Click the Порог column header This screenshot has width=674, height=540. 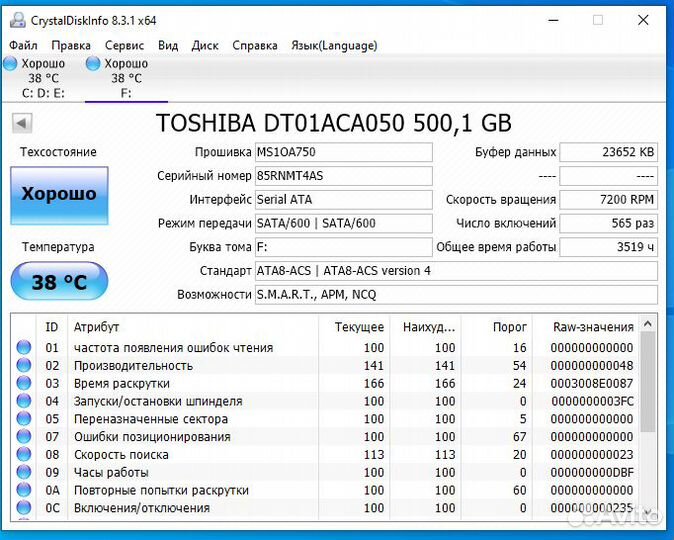[x=496, y=327]
